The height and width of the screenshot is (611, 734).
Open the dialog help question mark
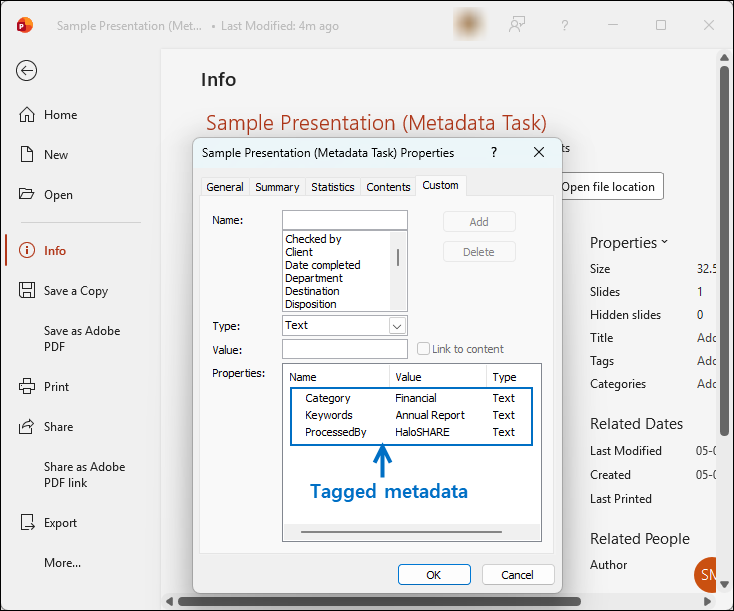(x=493, y=152)
